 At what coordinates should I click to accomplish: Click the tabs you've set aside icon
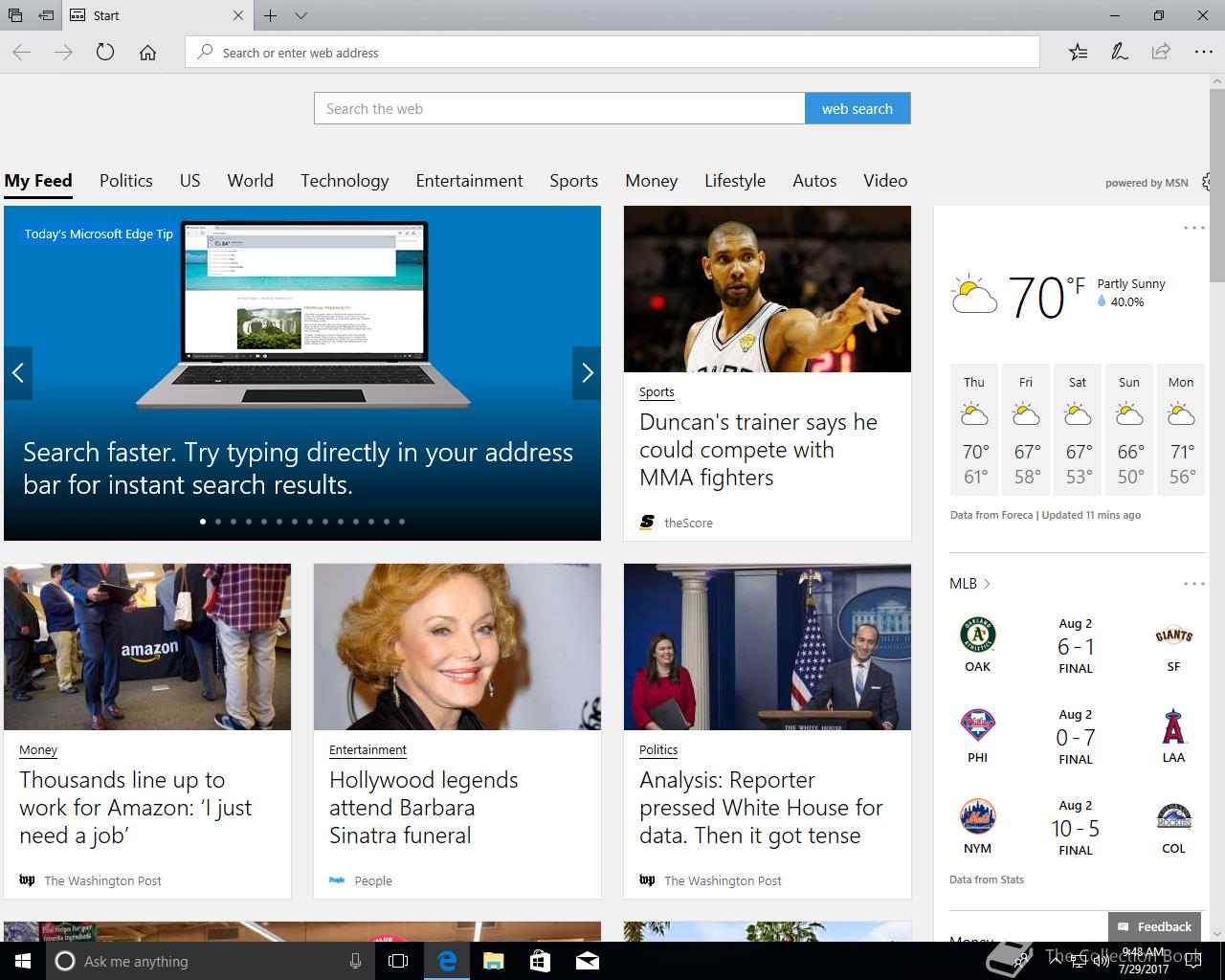(x=15, y=15)
